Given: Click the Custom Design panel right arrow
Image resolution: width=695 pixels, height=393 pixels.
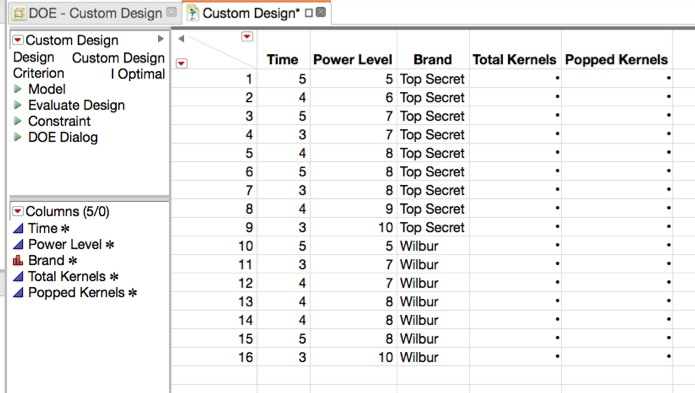Looking at the screenshot, I should tap(160, 39).
